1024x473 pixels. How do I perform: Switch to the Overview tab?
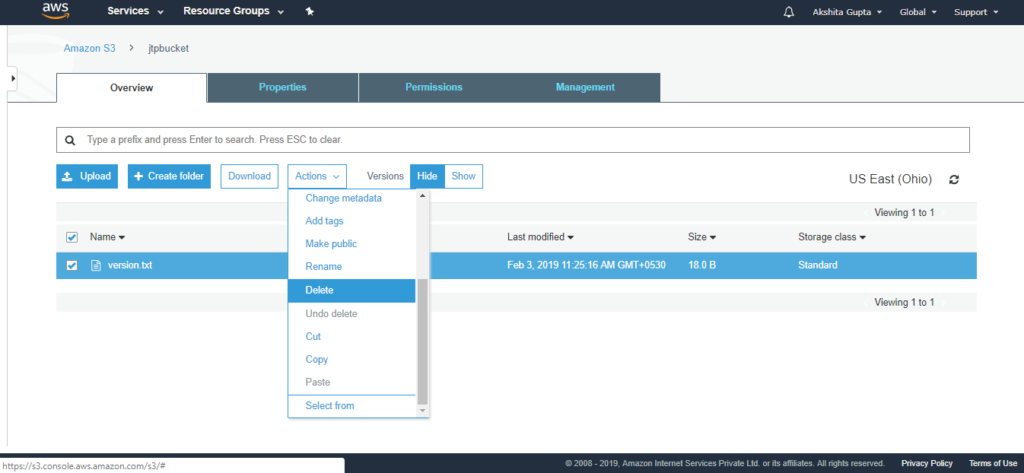point(131,88)
